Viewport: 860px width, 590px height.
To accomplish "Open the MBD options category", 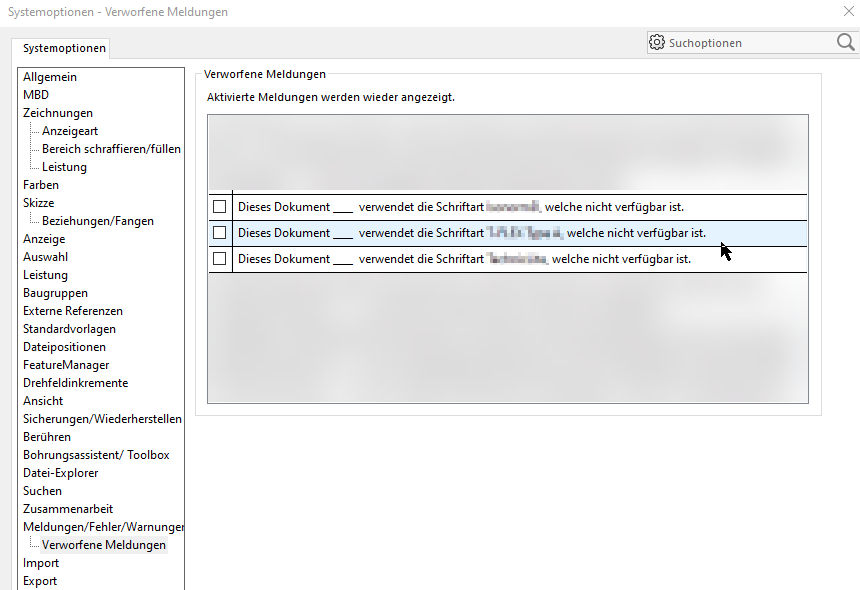I will point(36,95).
